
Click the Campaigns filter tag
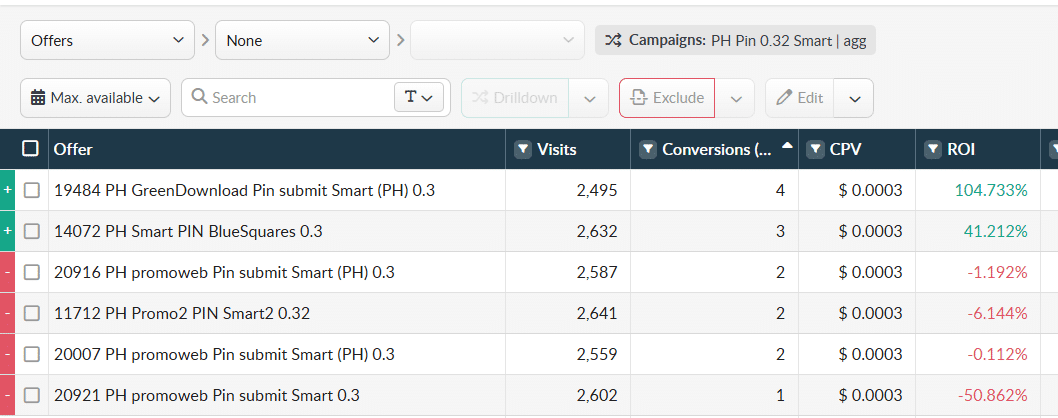tap(735, 41)
